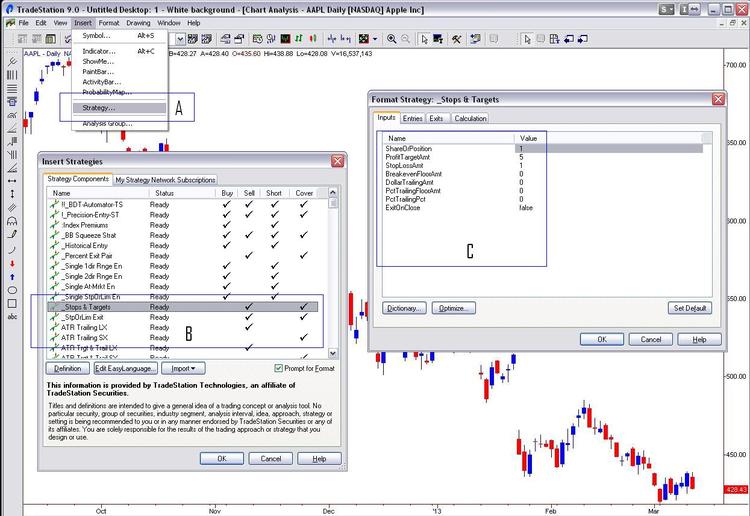
Task: Click OK in the Format Strategy dialog
Action: tap(602, 339)
